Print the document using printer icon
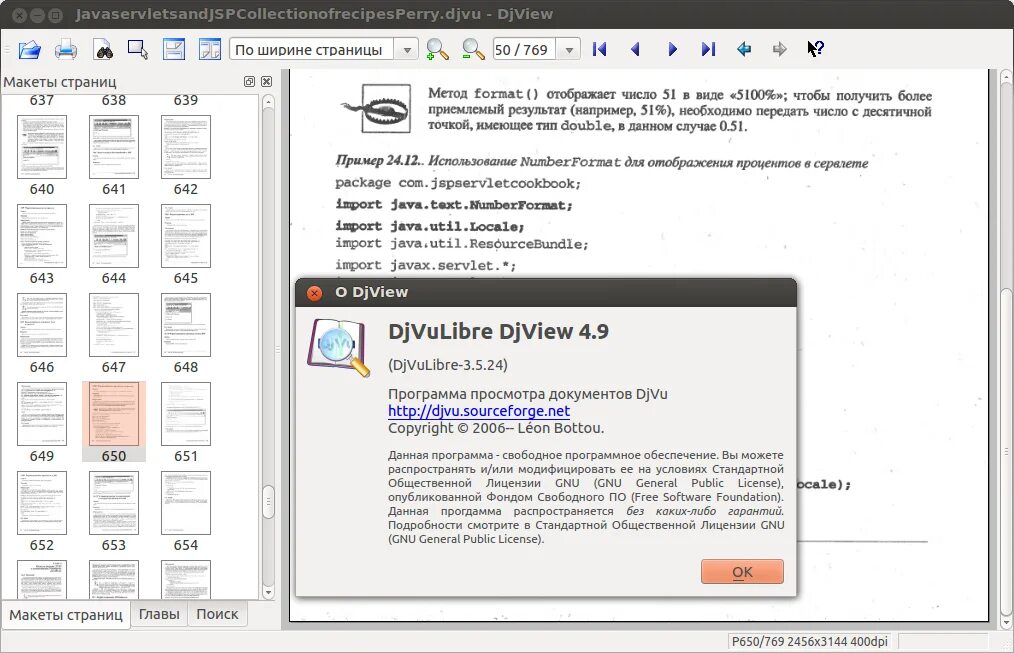The image size is (1014, 653). tap(65, 49)
